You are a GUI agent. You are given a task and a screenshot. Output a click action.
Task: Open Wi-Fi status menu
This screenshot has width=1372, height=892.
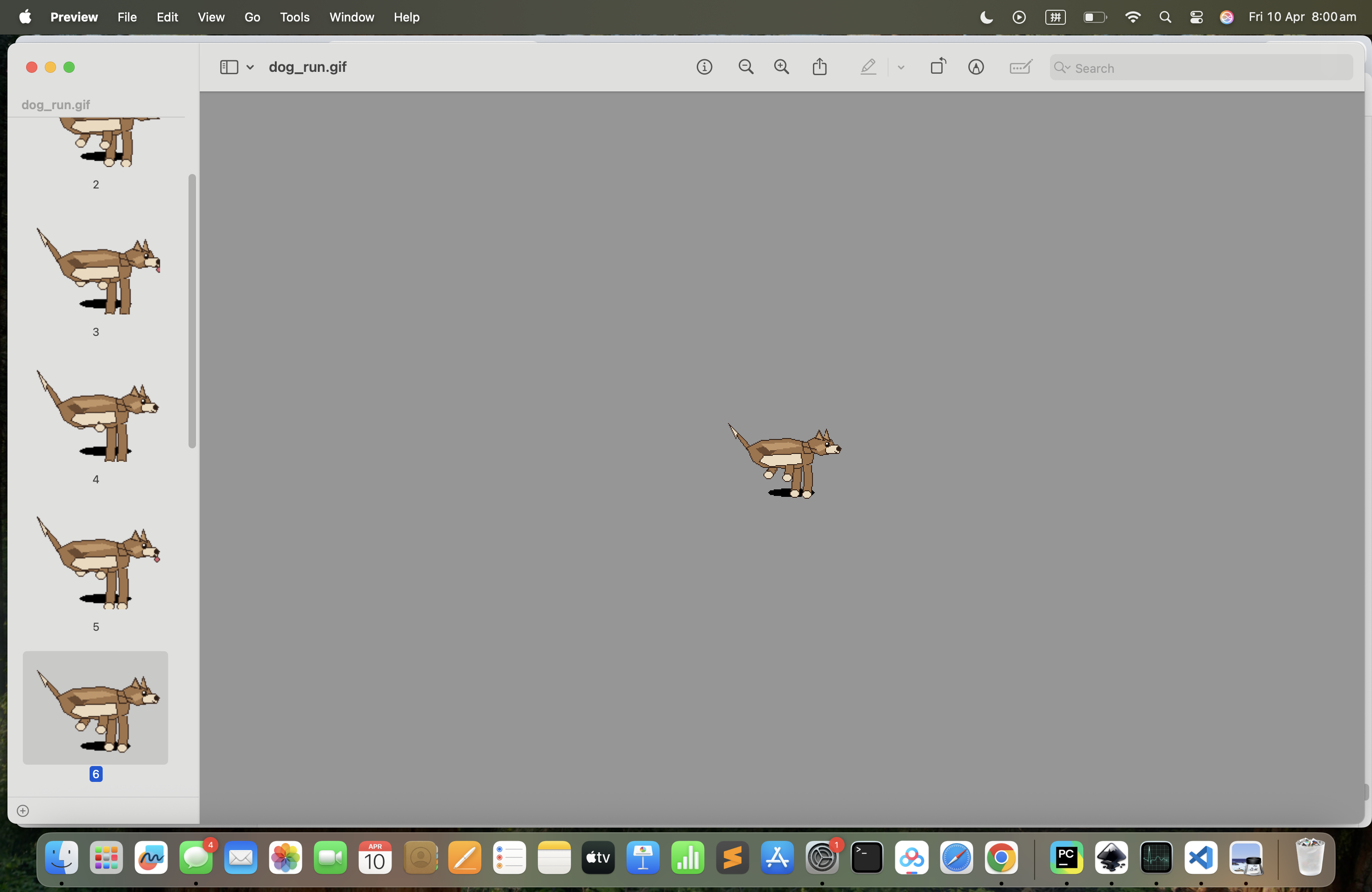click(x=1132, y=17)
